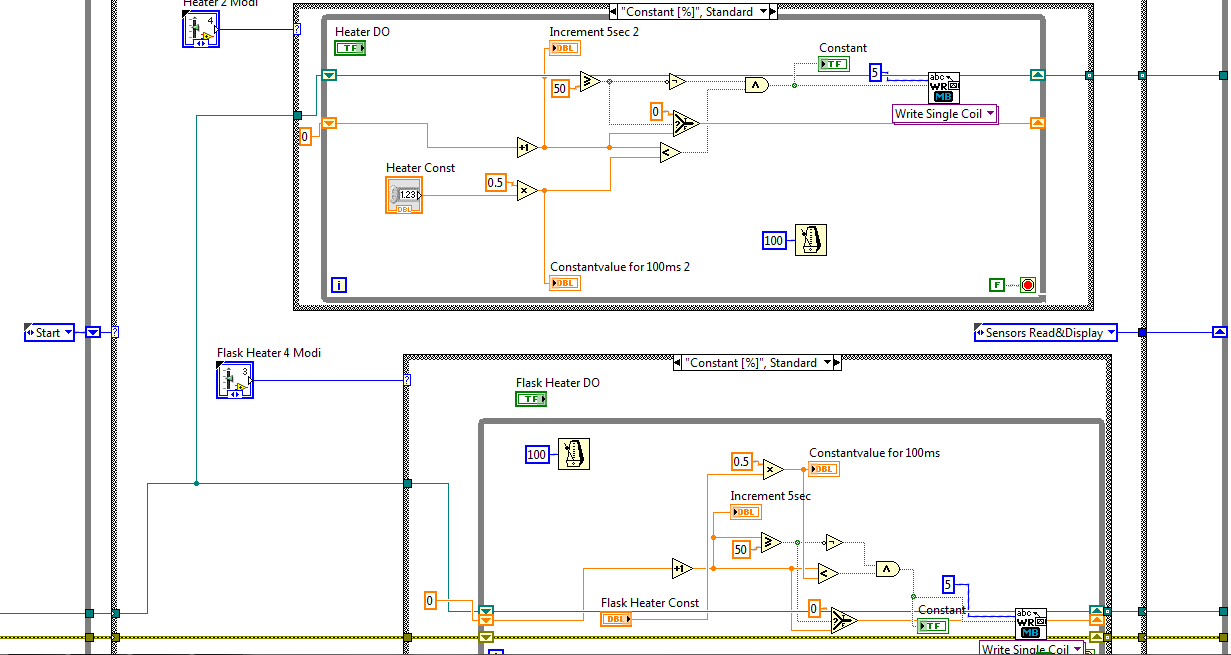Click Constantvalue for 100ms 2 DBL indicator
The width and height of the screenshot is (1231, 655).
565,283
